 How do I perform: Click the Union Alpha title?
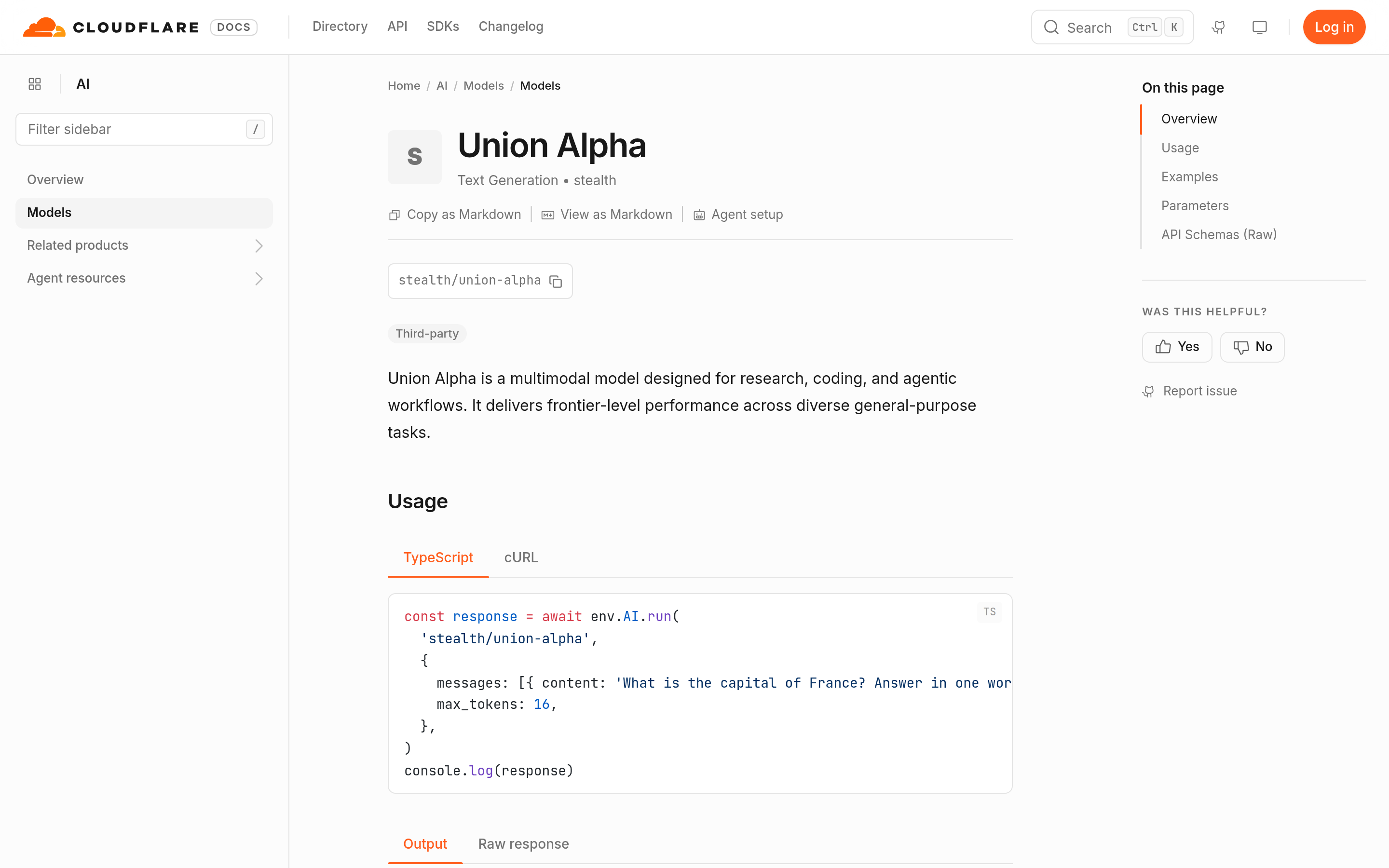[552, 145]
